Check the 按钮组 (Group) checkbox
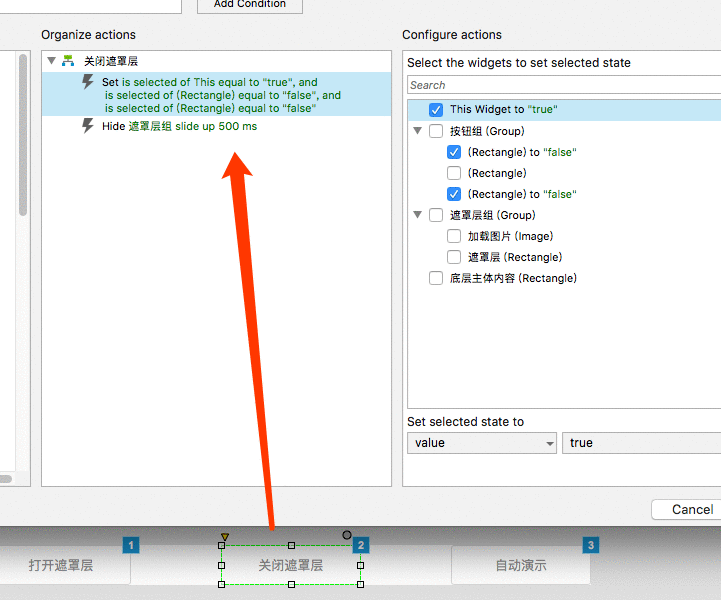The width and height of the screenshot is (721, 600). click(435, 131)
